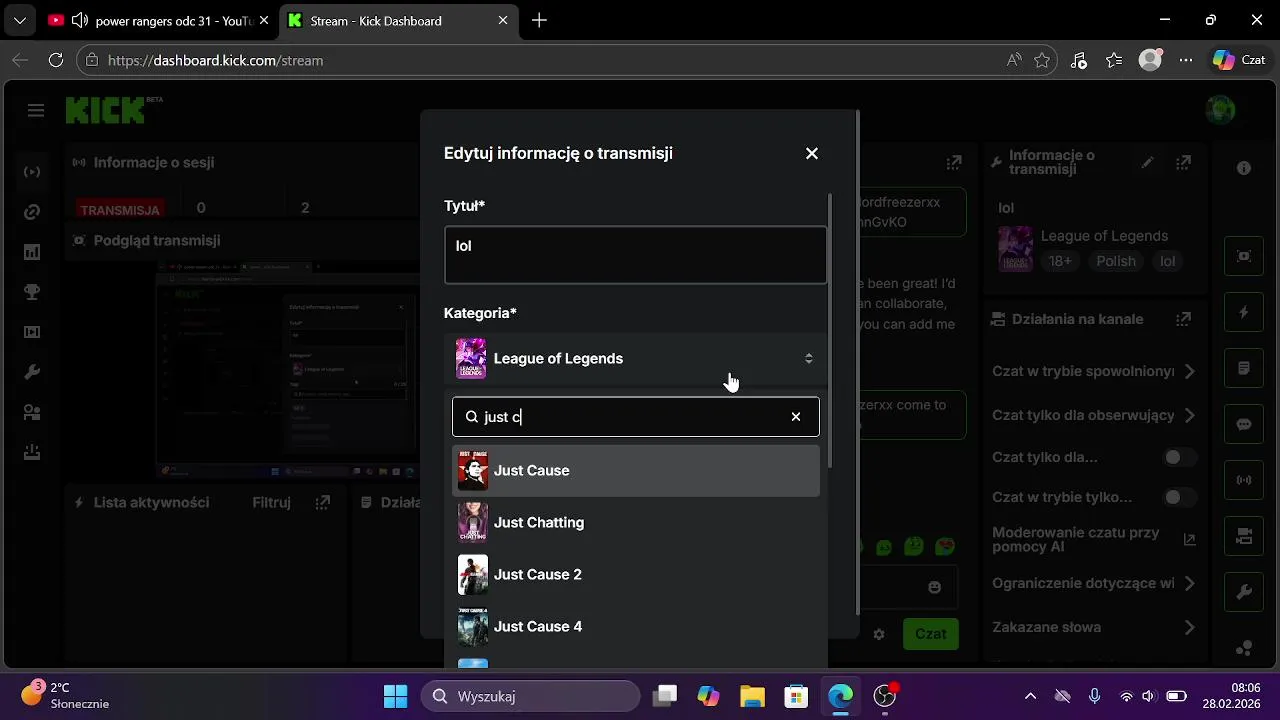Toggle the stream preview widget icon in the right sidebar

[x=1244, y=256]
